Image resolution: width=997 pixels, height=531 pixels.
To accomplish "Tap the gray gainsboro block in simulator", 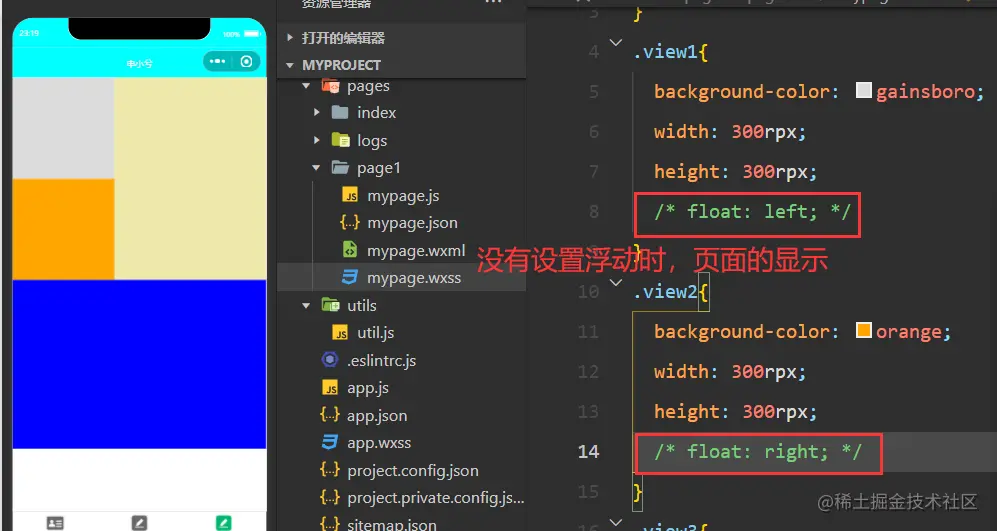I will 64,128.
